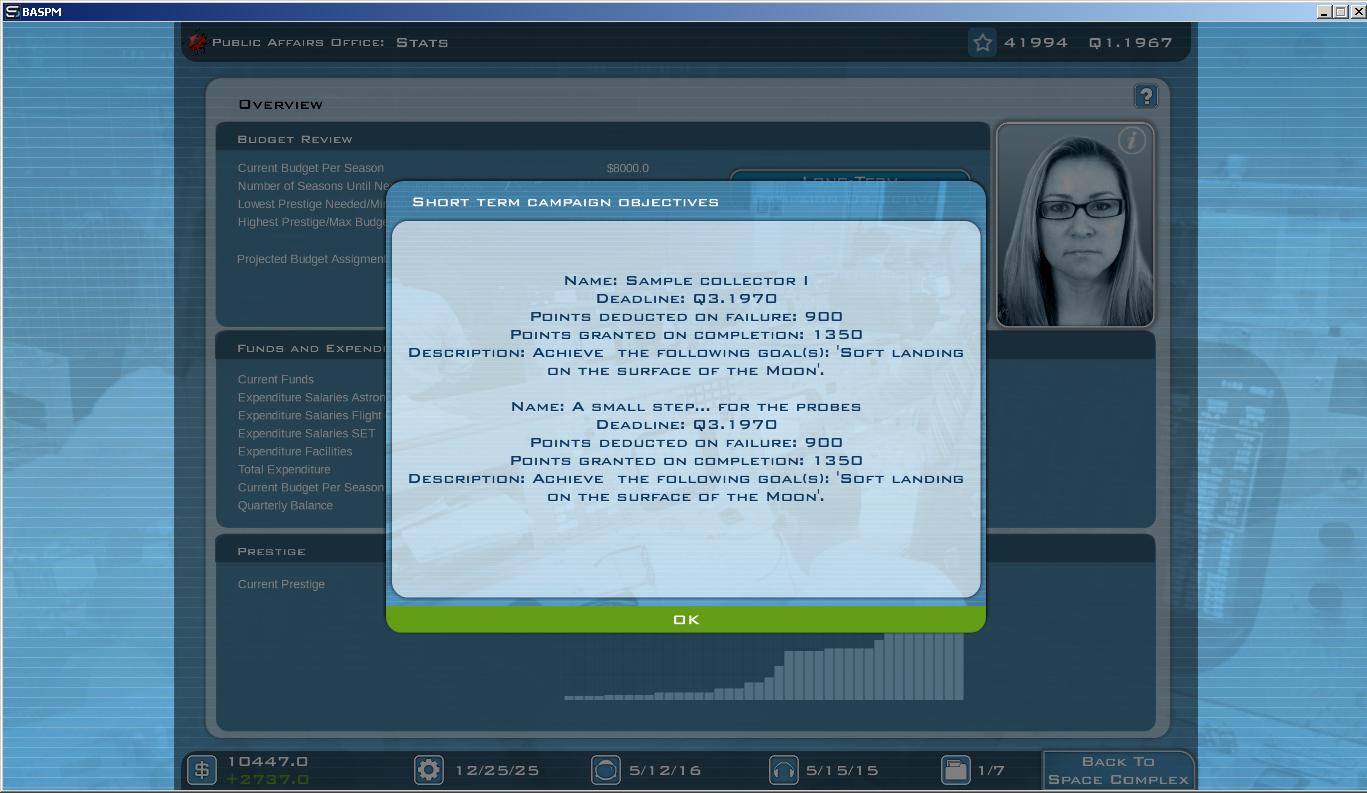Click the astronaut helmet icon
1367x793 pixels.
pos(606,770)
